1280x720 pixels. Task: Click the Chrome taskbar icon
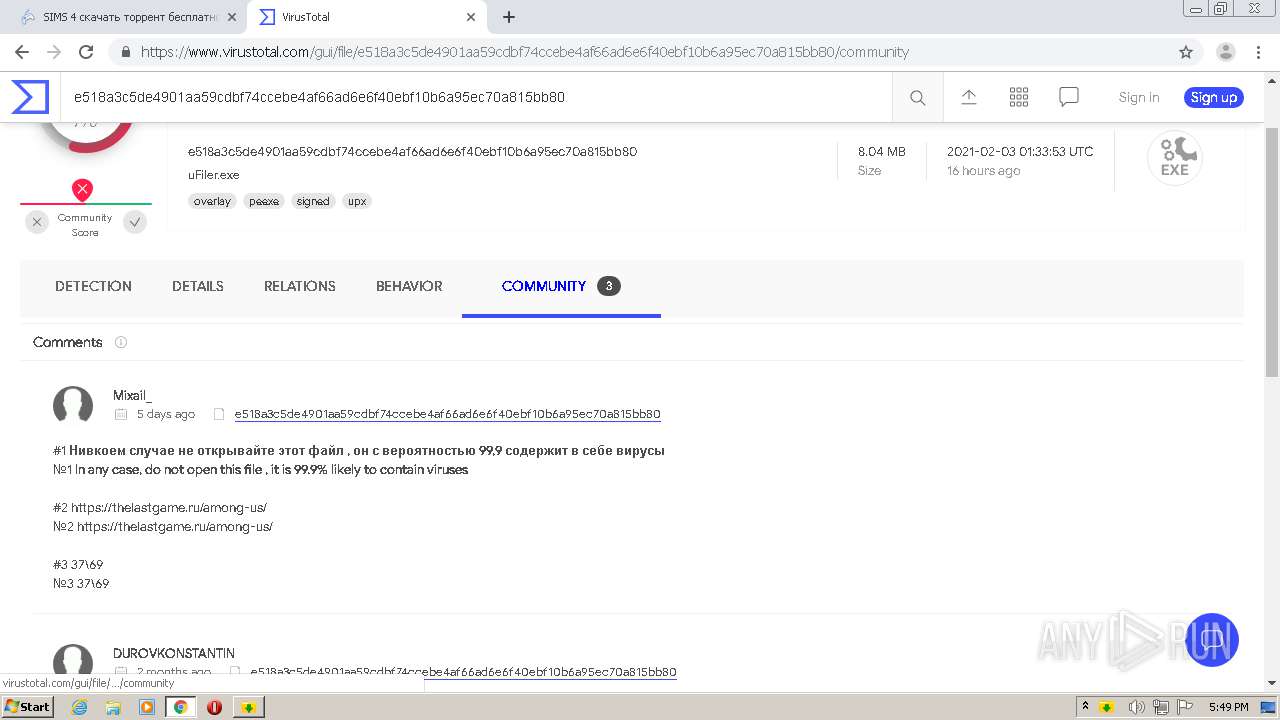[180, 707]
